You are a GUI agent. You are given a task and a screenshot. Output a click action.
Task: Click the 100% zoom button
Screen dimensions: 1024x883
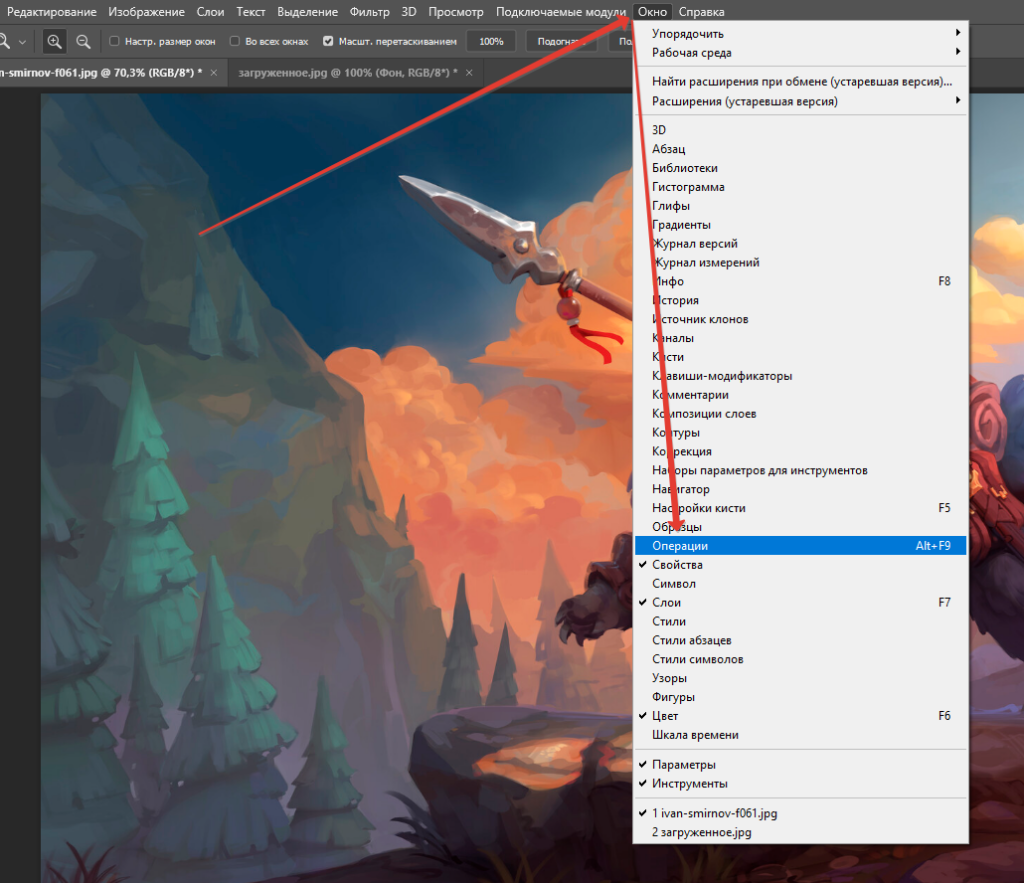pos(491,41)
